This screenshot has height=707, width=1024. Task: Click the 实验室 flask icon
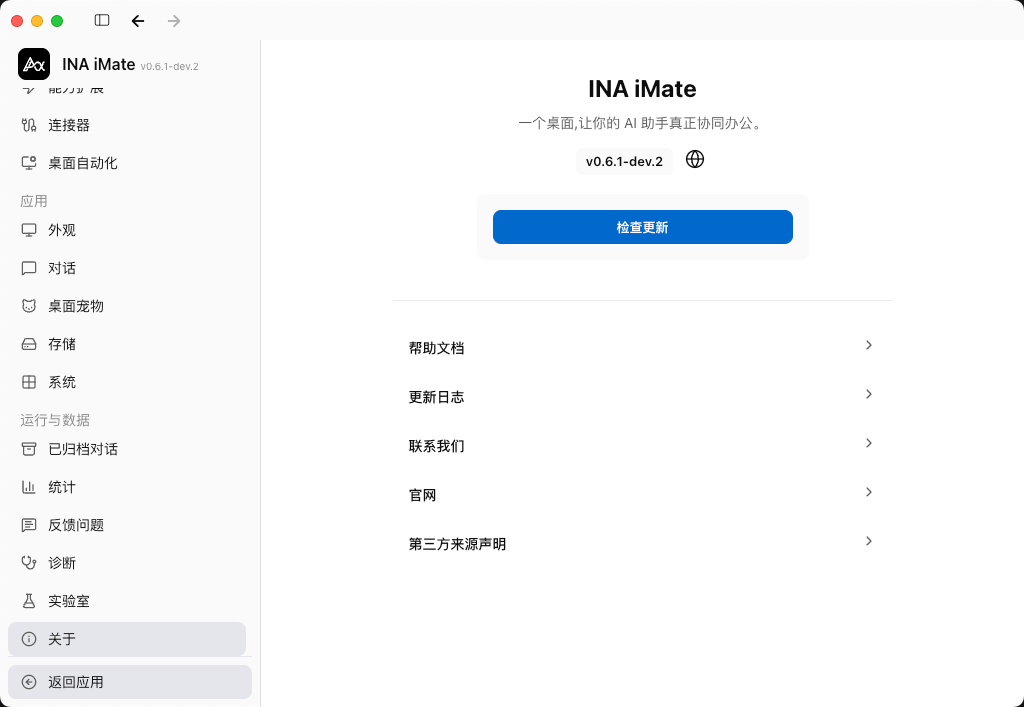click(x=29, y=601)
